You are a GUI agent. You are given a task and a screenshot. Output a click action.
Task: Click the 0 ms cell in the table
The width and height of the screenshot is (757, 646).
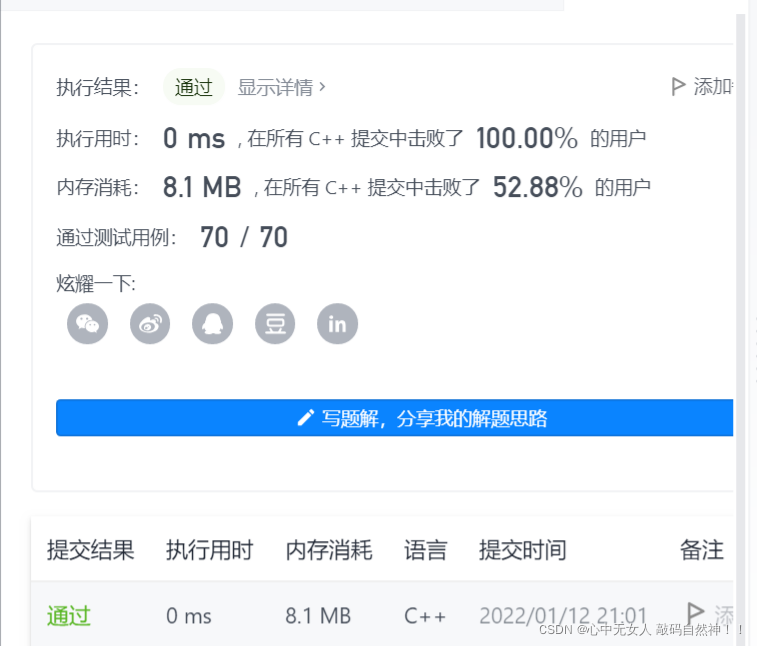pos(189,616)
